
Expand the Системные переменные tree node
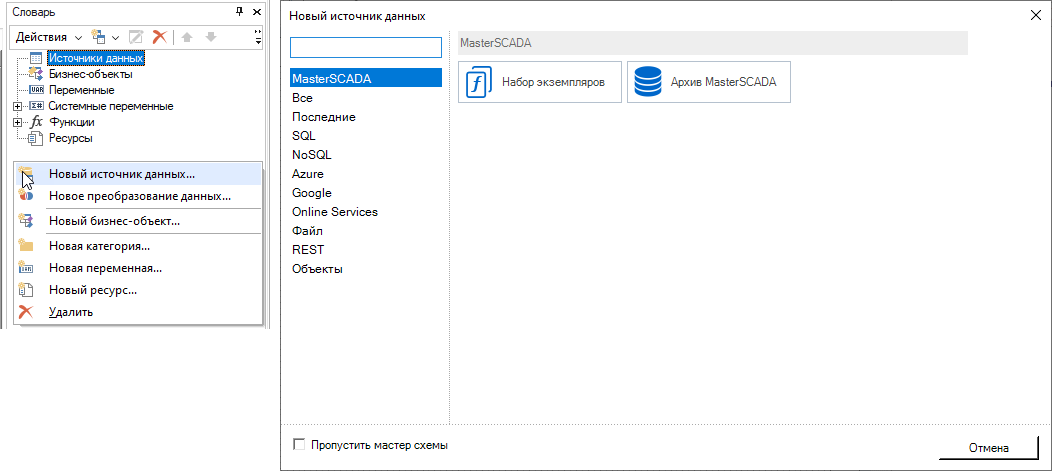(18, 106)
